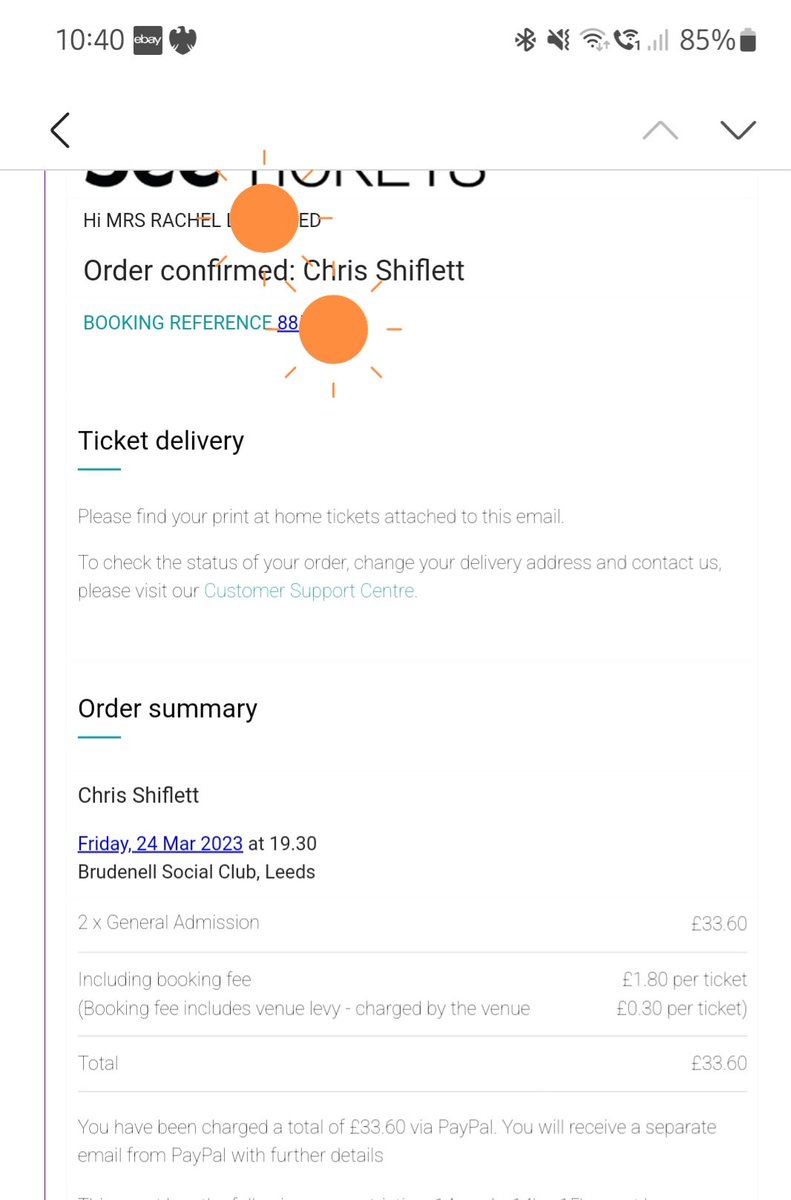Open the Customer Support Centre link
791x1200 pixels.
[x=310, y=591]
